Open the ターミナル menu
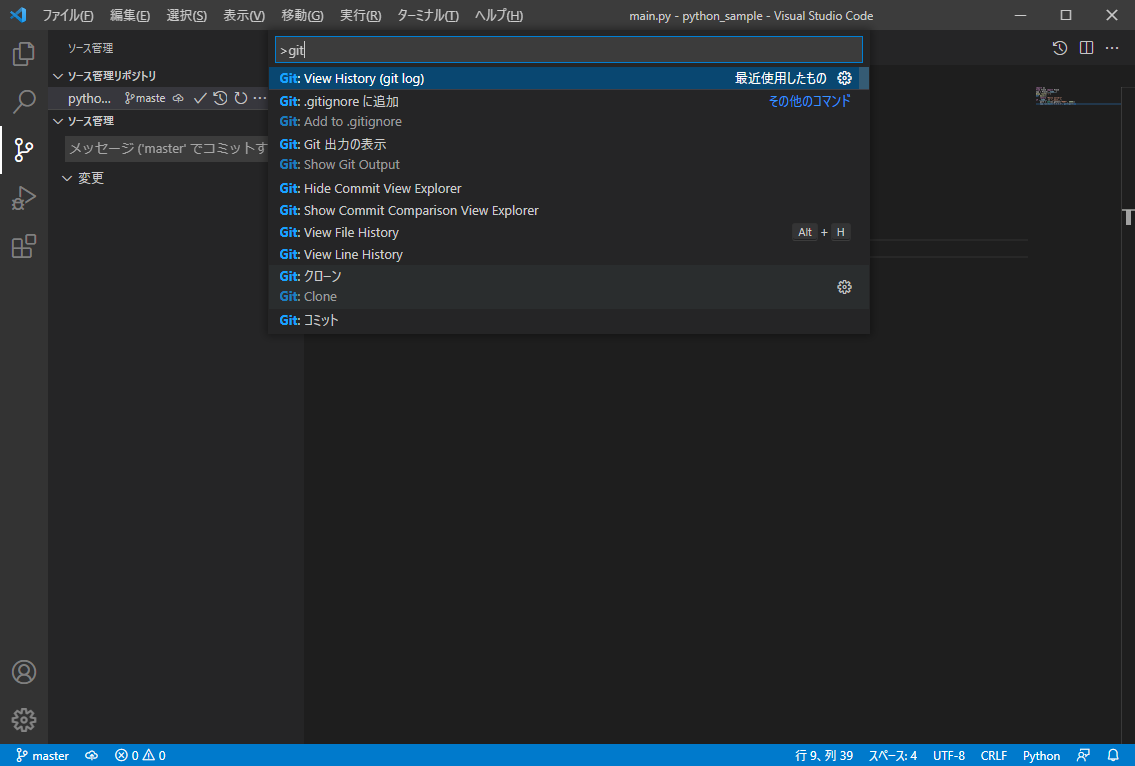This screenshot has width=1135, height=766. pos(427,16)
